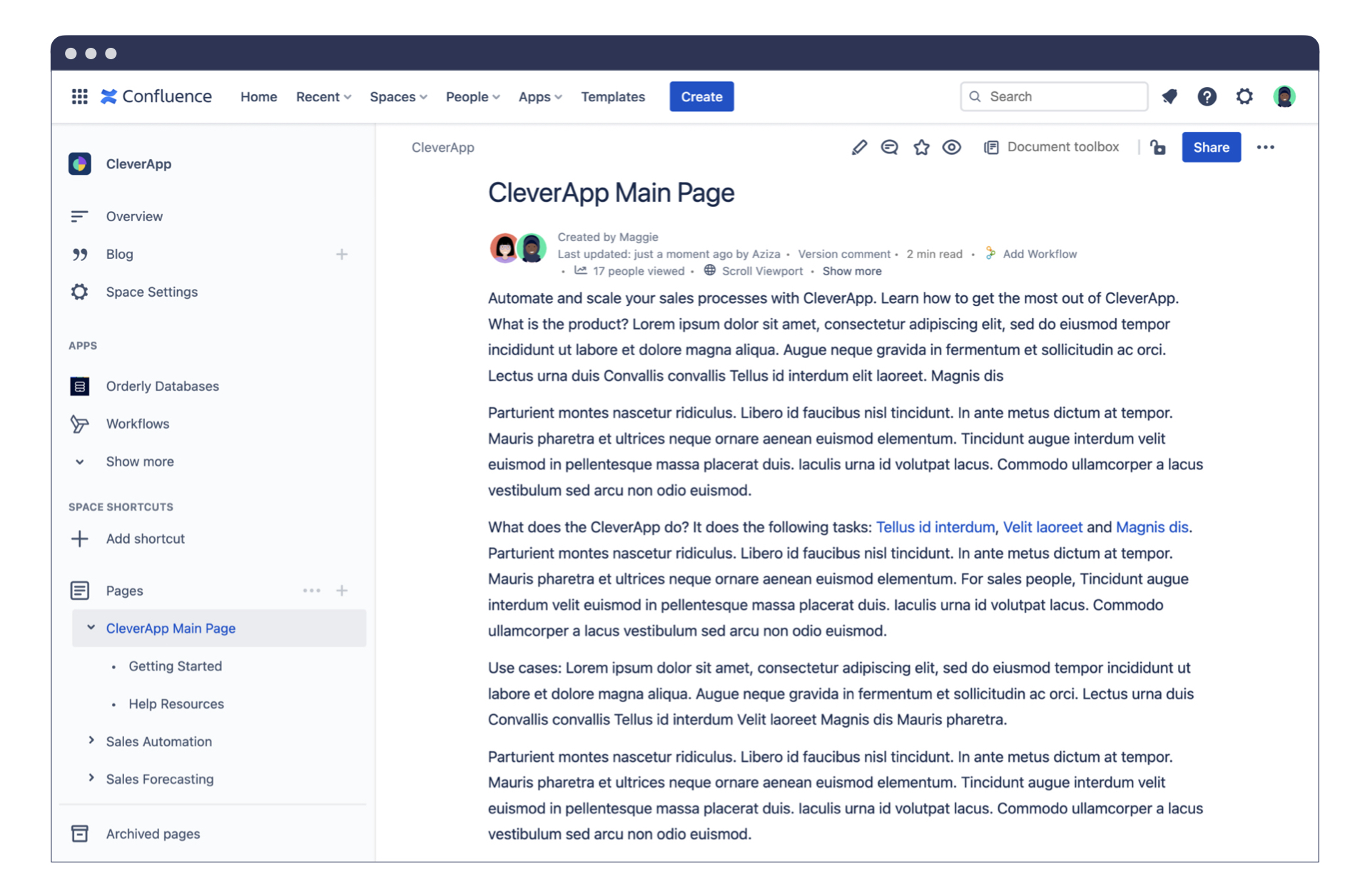1370x896 pixels.
Task: Open Pages more options ellipsis
Action: [311, 591]
